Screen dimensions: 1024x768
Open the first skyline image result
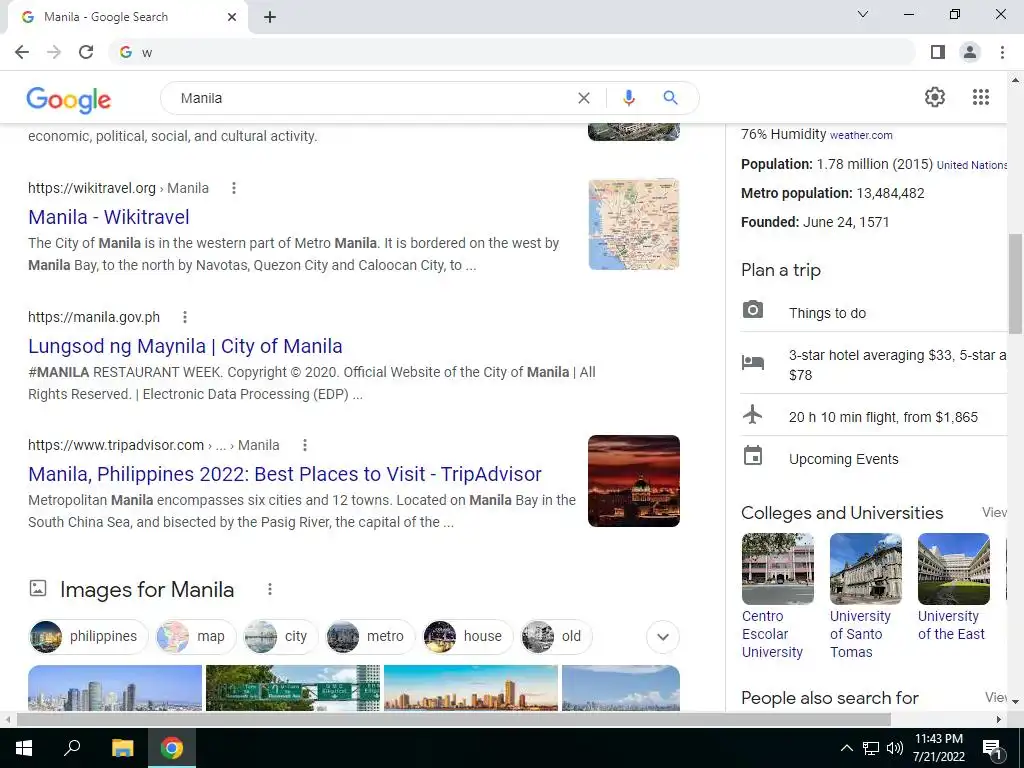[115, 688]
